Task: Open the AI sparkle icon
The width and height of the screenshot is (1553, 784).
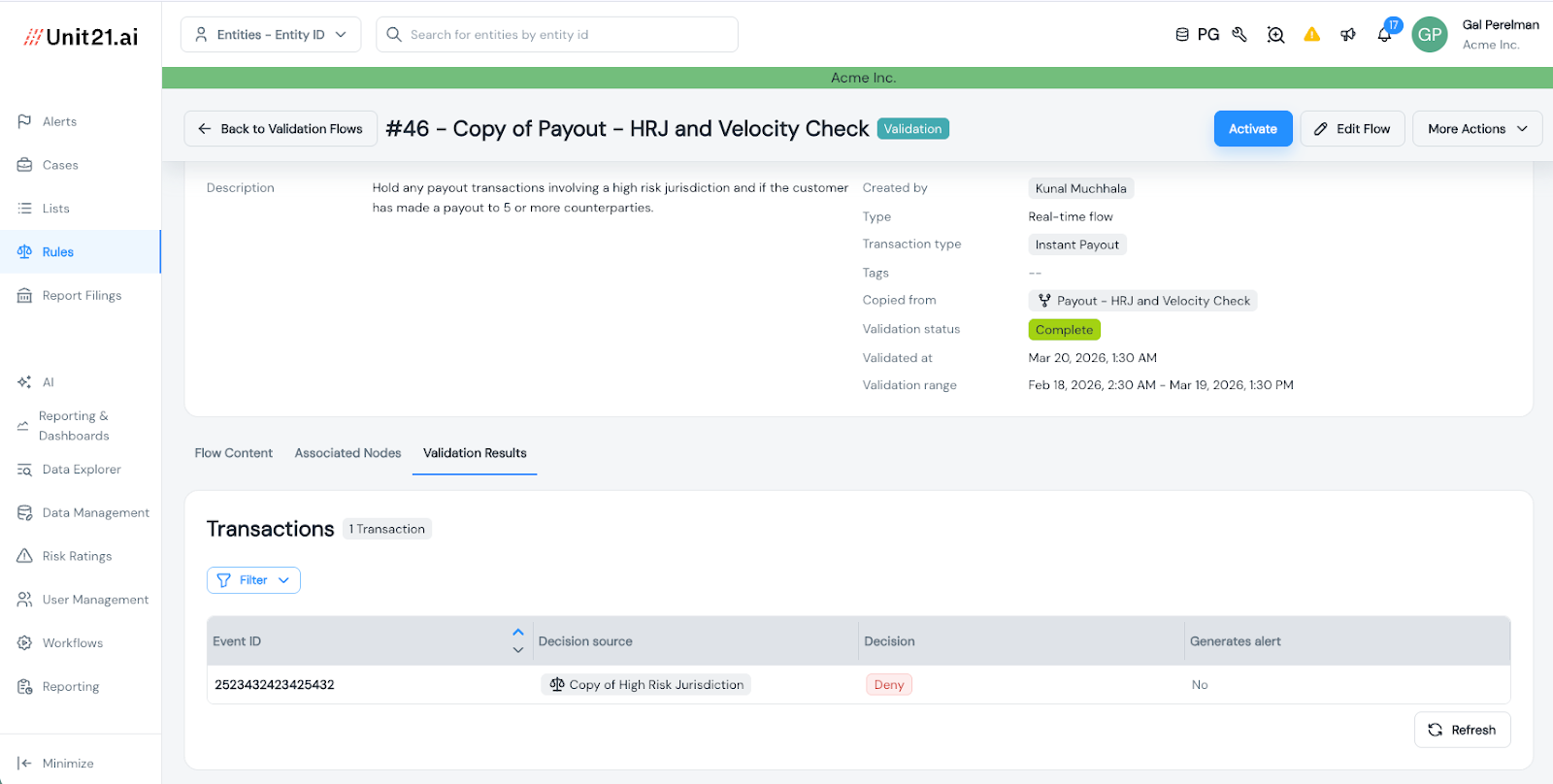Action: 24,382
